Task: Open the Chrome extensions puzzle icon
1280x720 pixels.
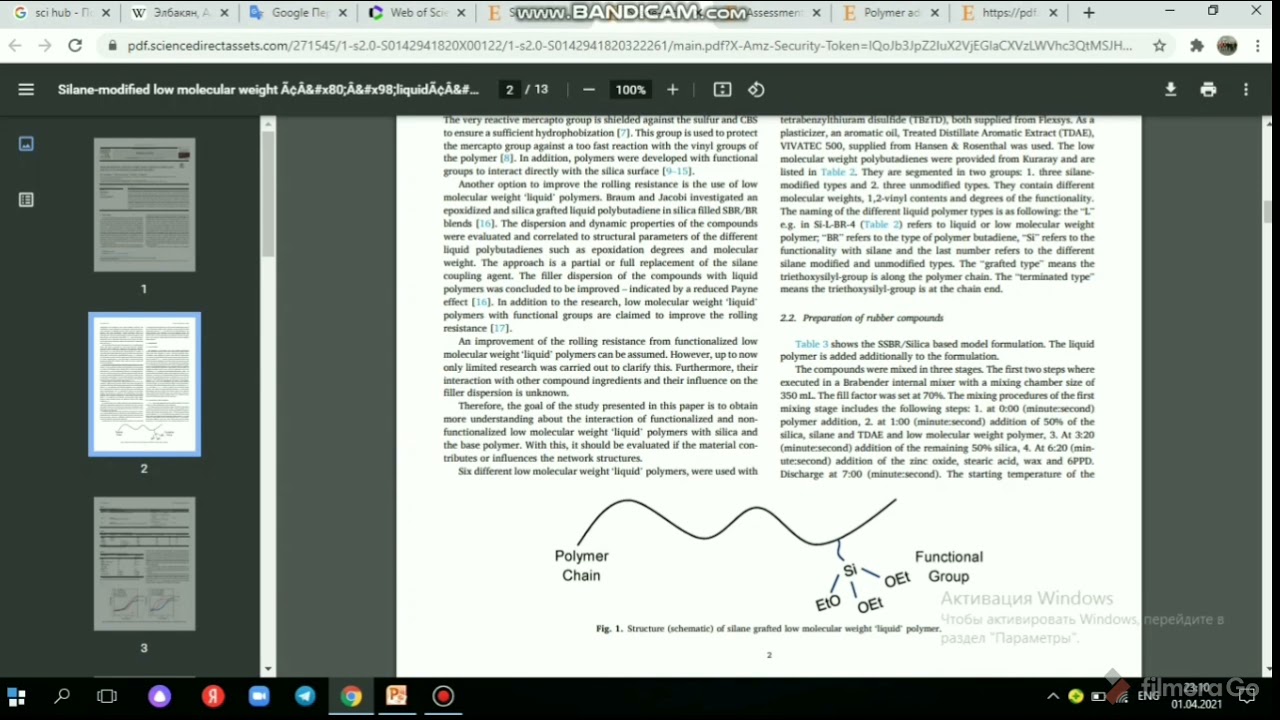Action: [1197, 46]
